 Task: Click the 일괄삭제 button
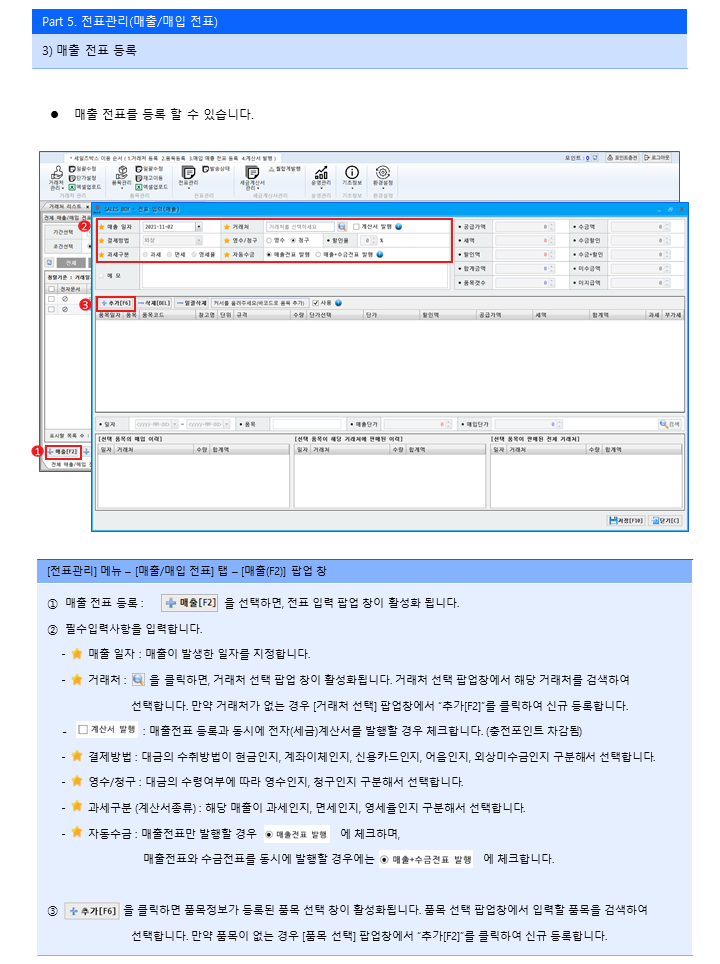click(192, 303)
